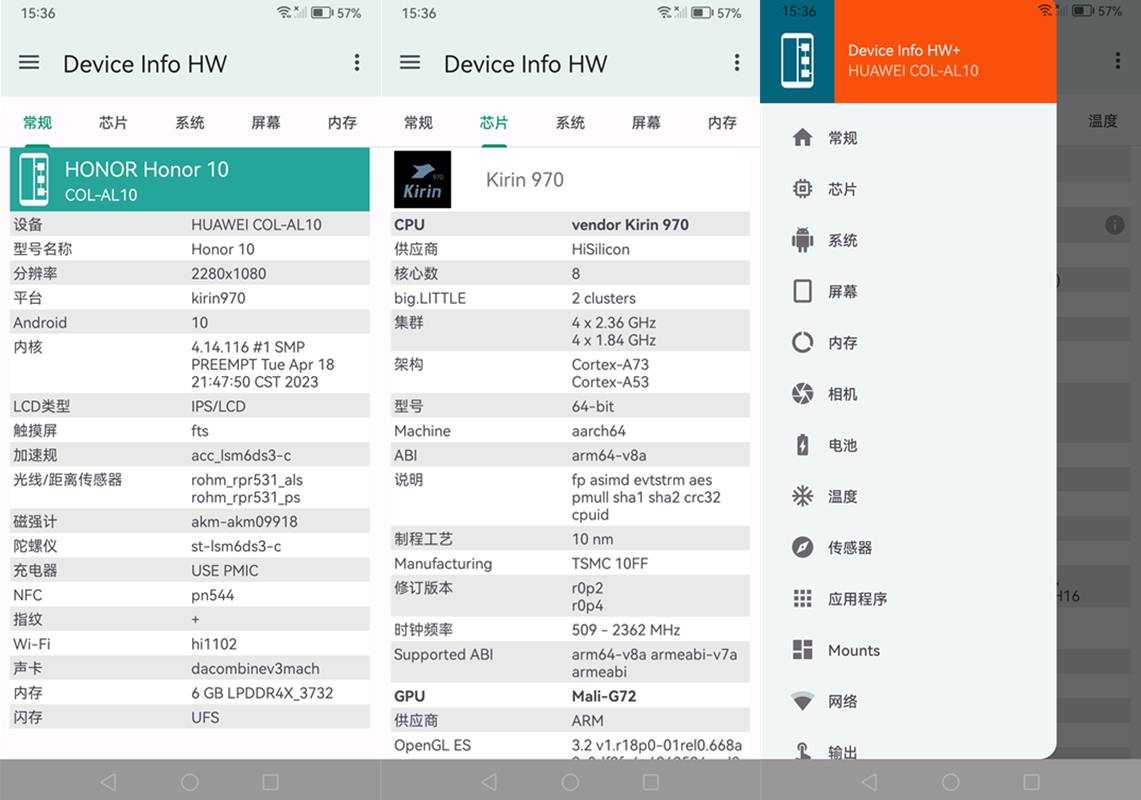
Task: Open the rightmost screen's three-dot menu
Action: [1117, 60]
